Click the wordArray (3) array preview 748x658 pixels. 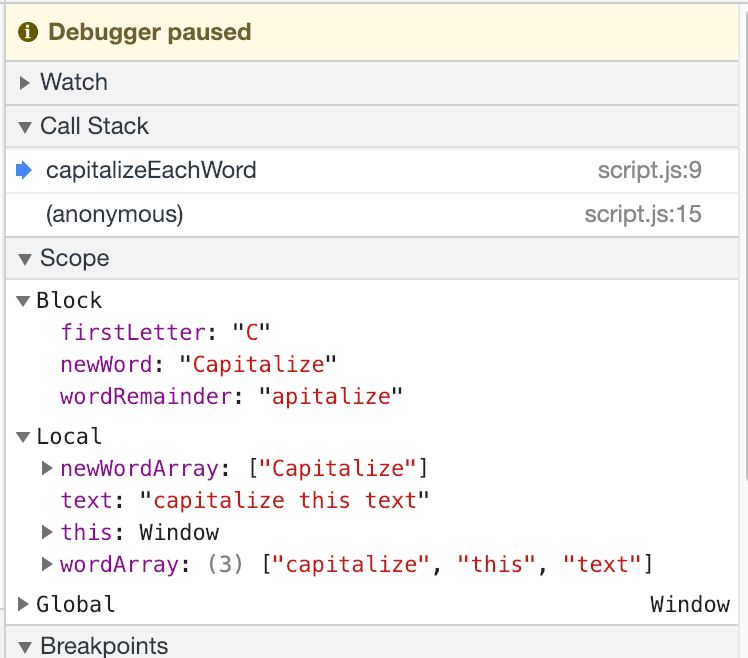[430, 564]
